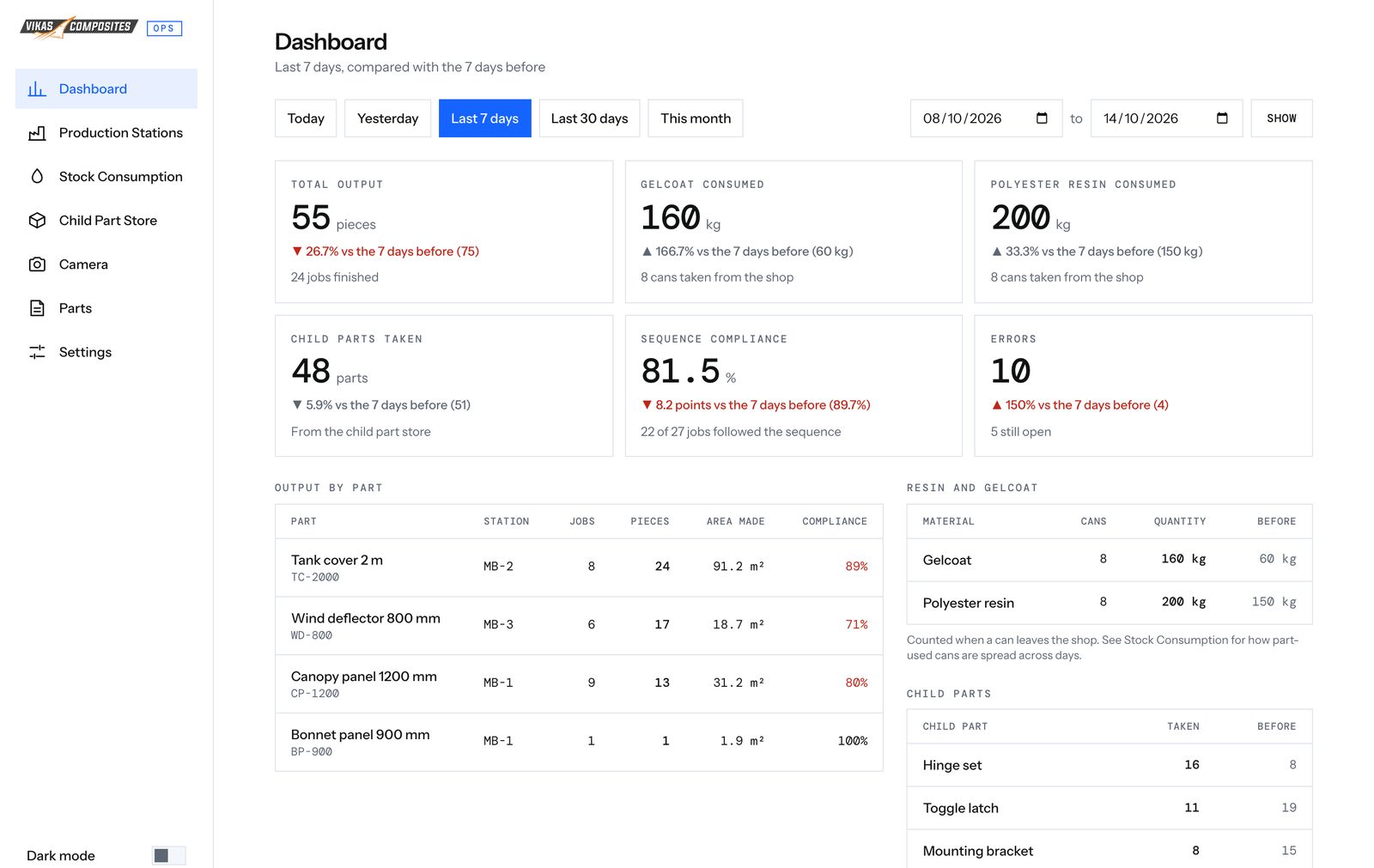Select the Yesterday range tab
This screenshot has width=1374, height=868.
point(387,118)
